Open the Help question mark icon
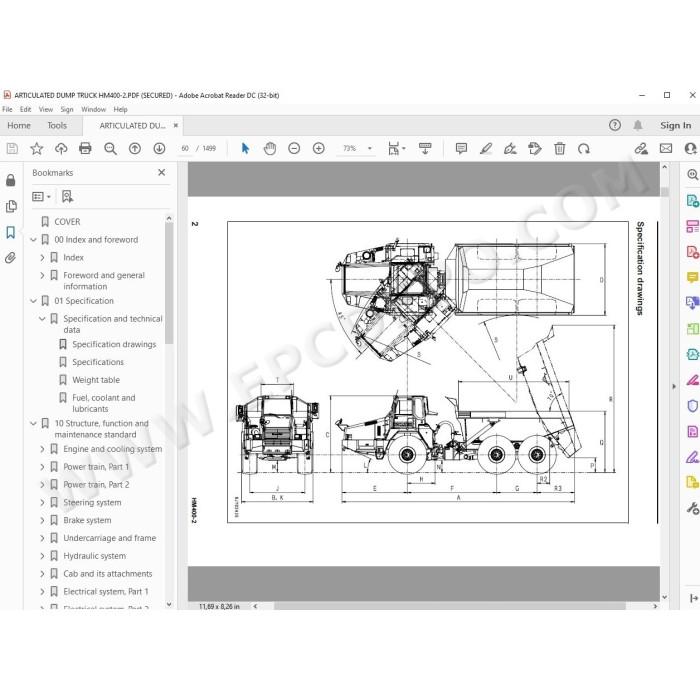This screenshot has height=700, width=700. pos(615,125)
